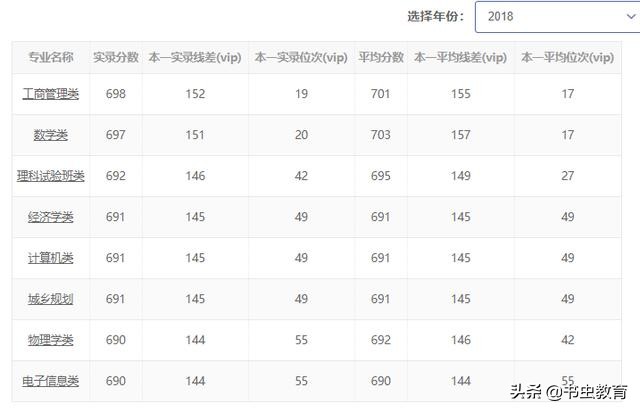Open the 经济学类 major link
The height and width of the screenshot is (412, 640).
[x=51, y=217]
